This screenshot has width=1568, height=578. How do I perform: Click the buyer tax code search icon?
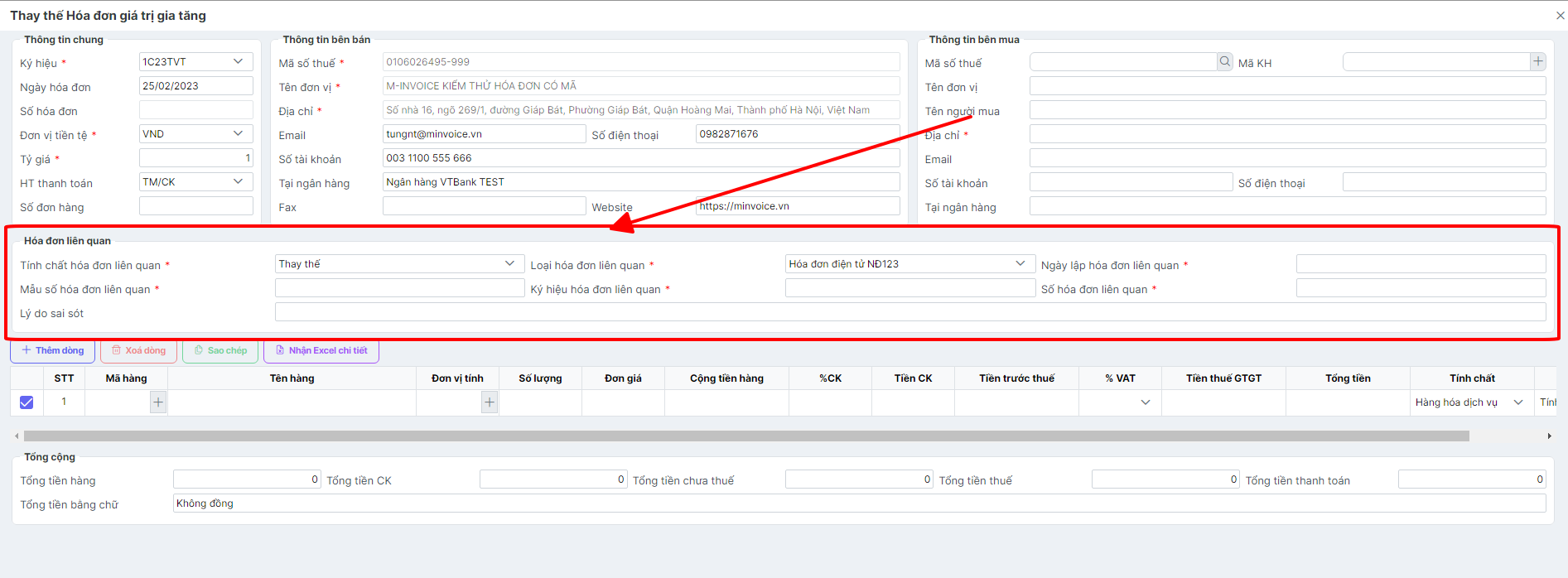coord(1224,61)
